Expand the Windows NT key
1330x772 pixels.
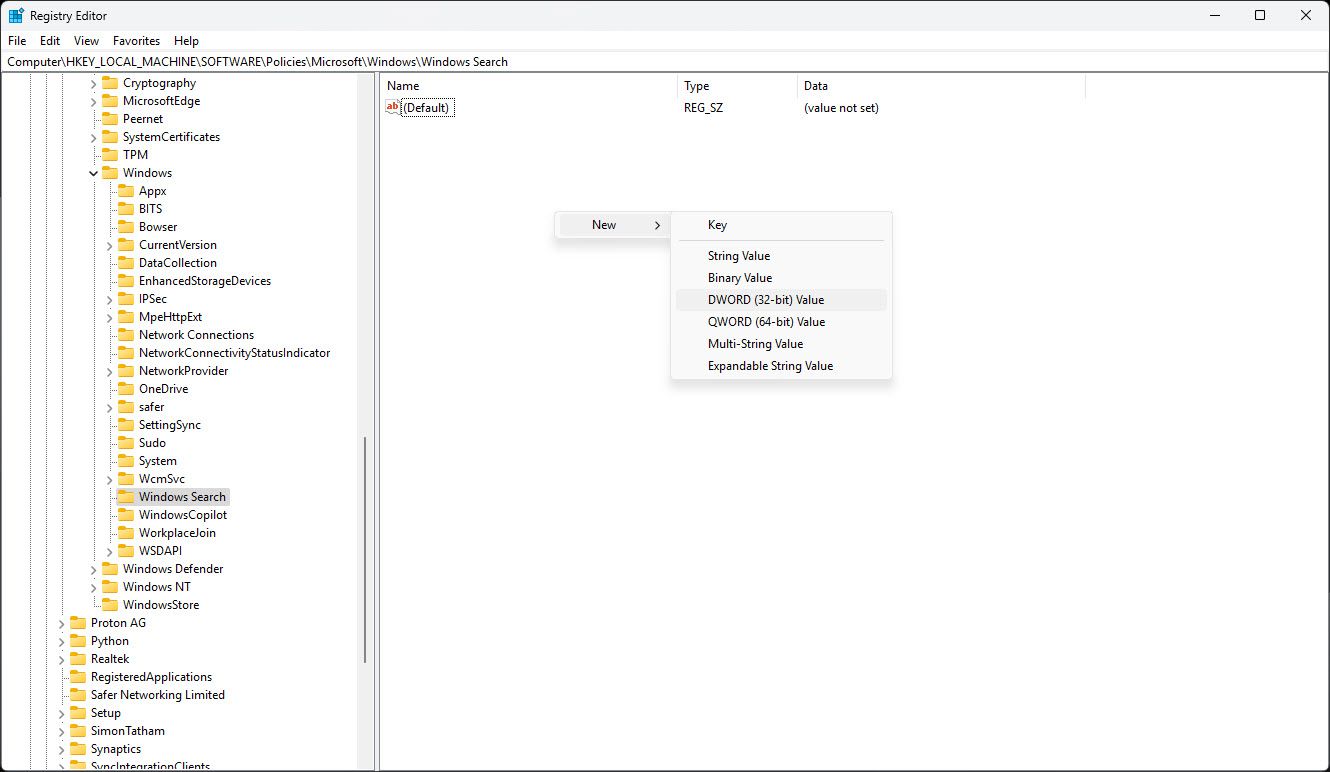click(94, 587)
